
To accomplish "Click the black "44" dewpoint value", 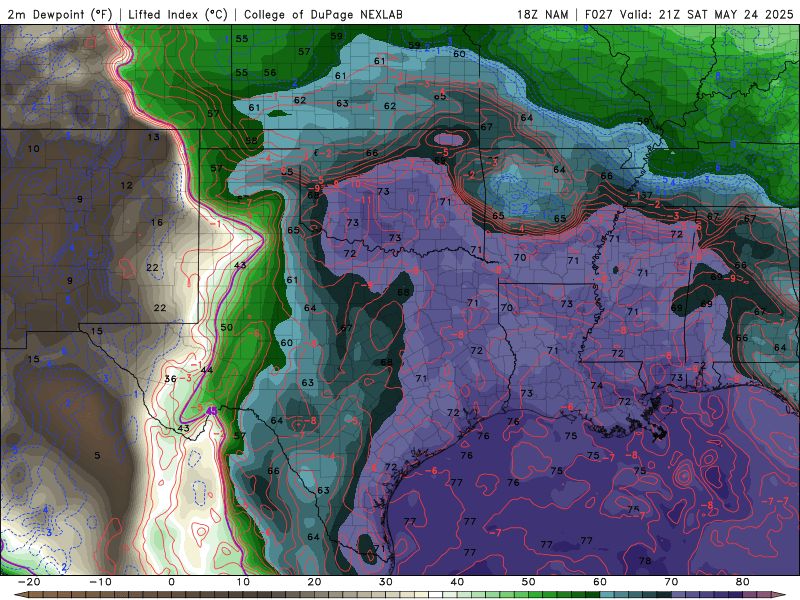I will pos(207,370).
